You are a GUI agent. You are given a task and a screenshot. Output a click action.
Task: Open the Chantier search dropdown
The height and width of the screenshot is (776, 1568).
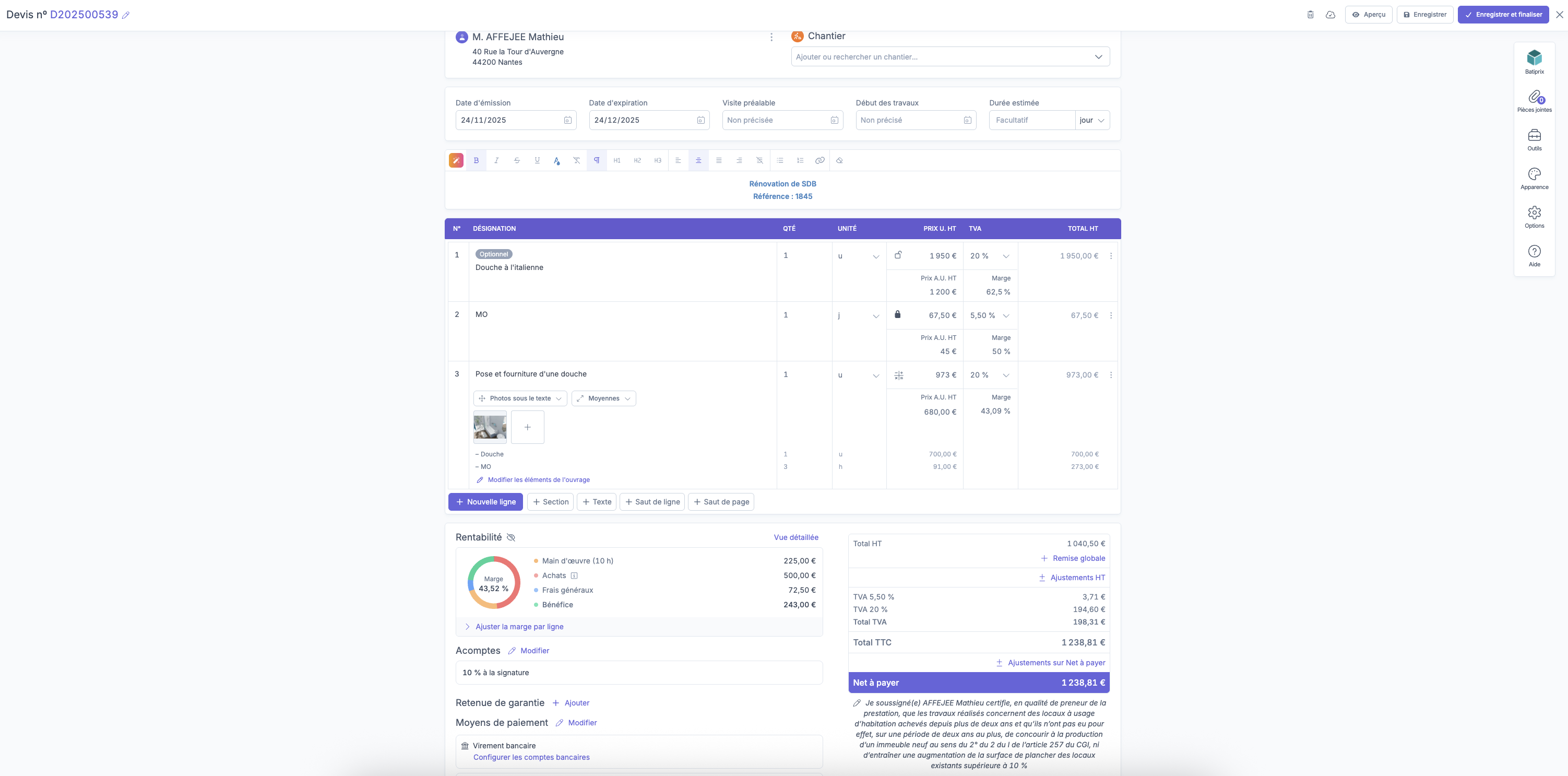coord(949,56)
